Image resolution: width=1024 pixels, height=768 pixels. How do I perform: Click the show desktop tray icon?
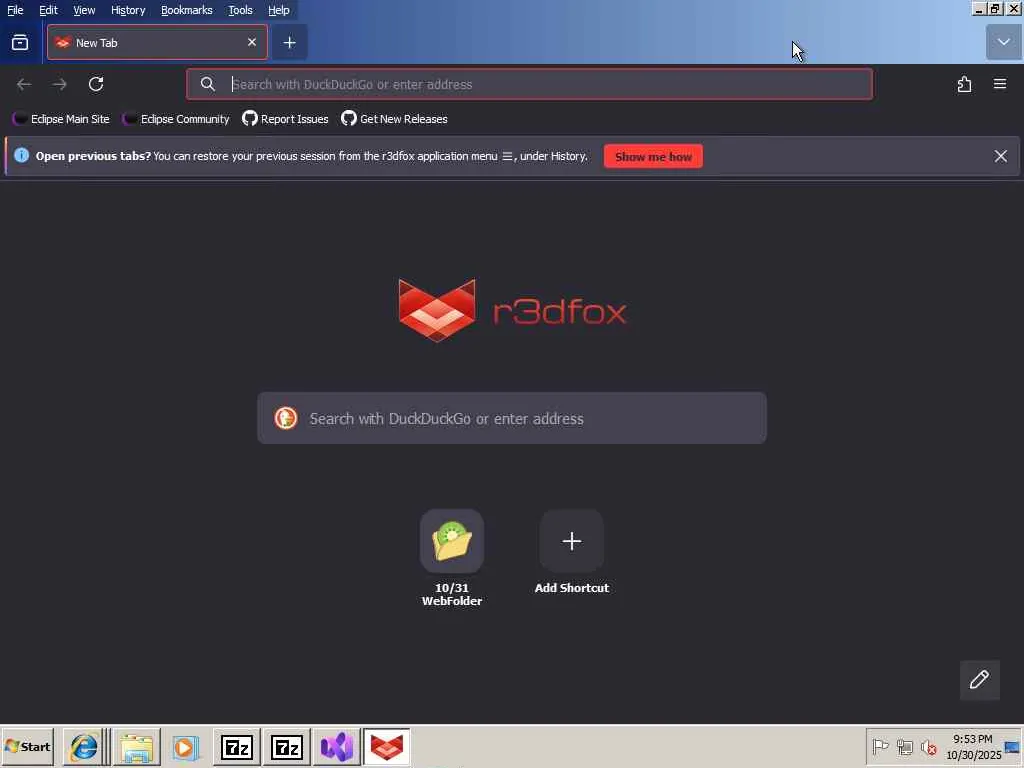[1013, 746]
